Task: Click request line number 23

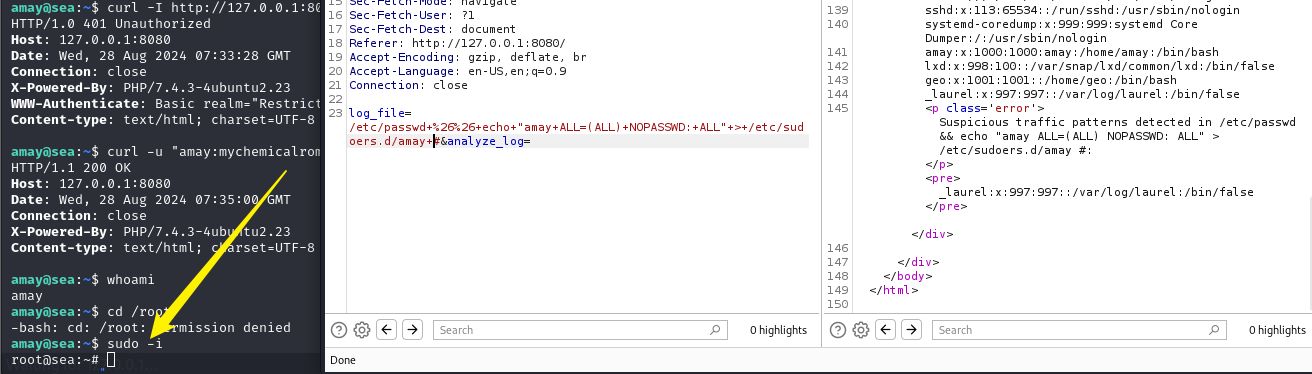Action: tap(335, 114)
